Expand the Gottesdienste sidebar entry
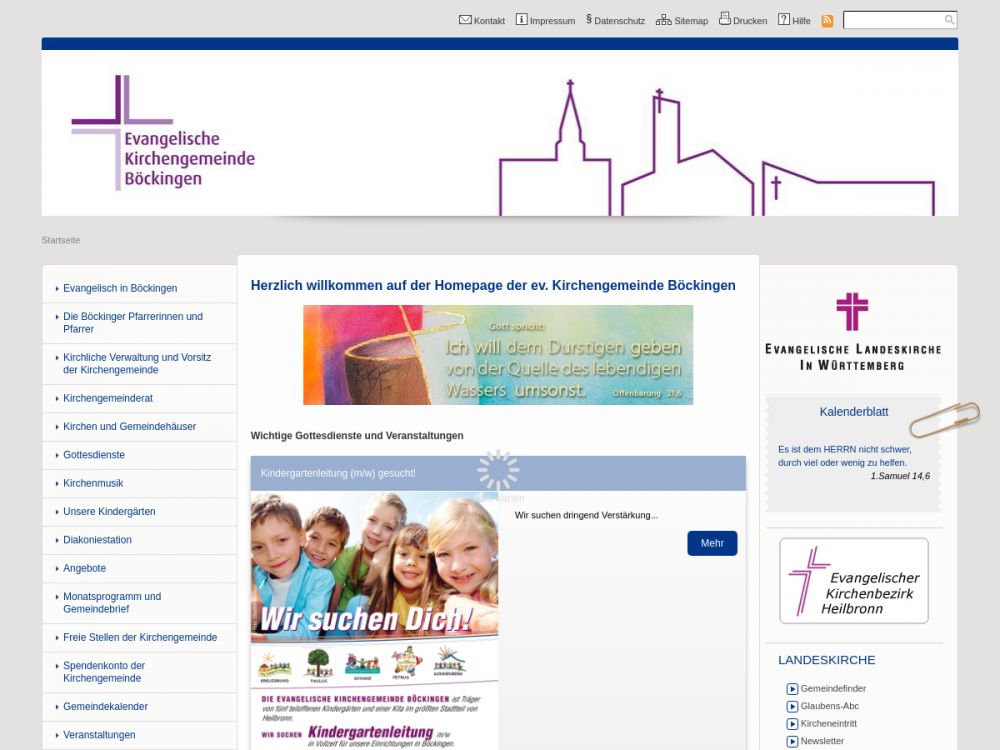Image resolution: width=1000 pixels, height=750 pixels. click(94, 455)
